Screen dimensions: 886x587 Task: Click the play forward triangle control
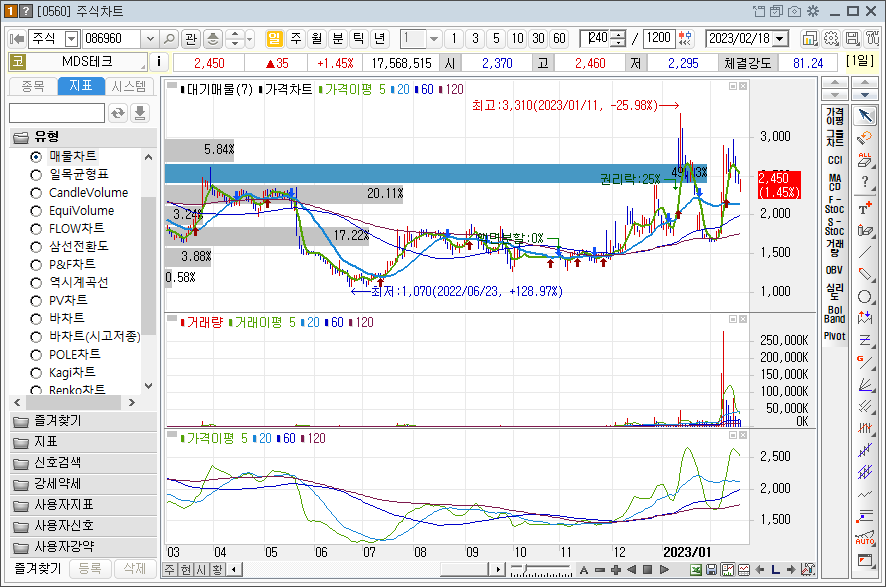click(664, 569)
